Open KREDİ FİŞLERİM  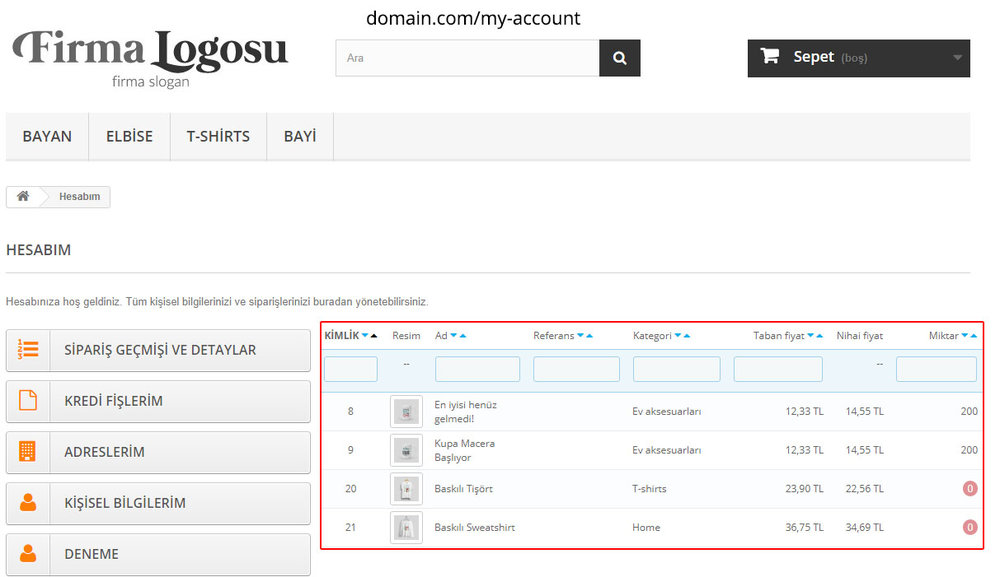pos(158,401)
